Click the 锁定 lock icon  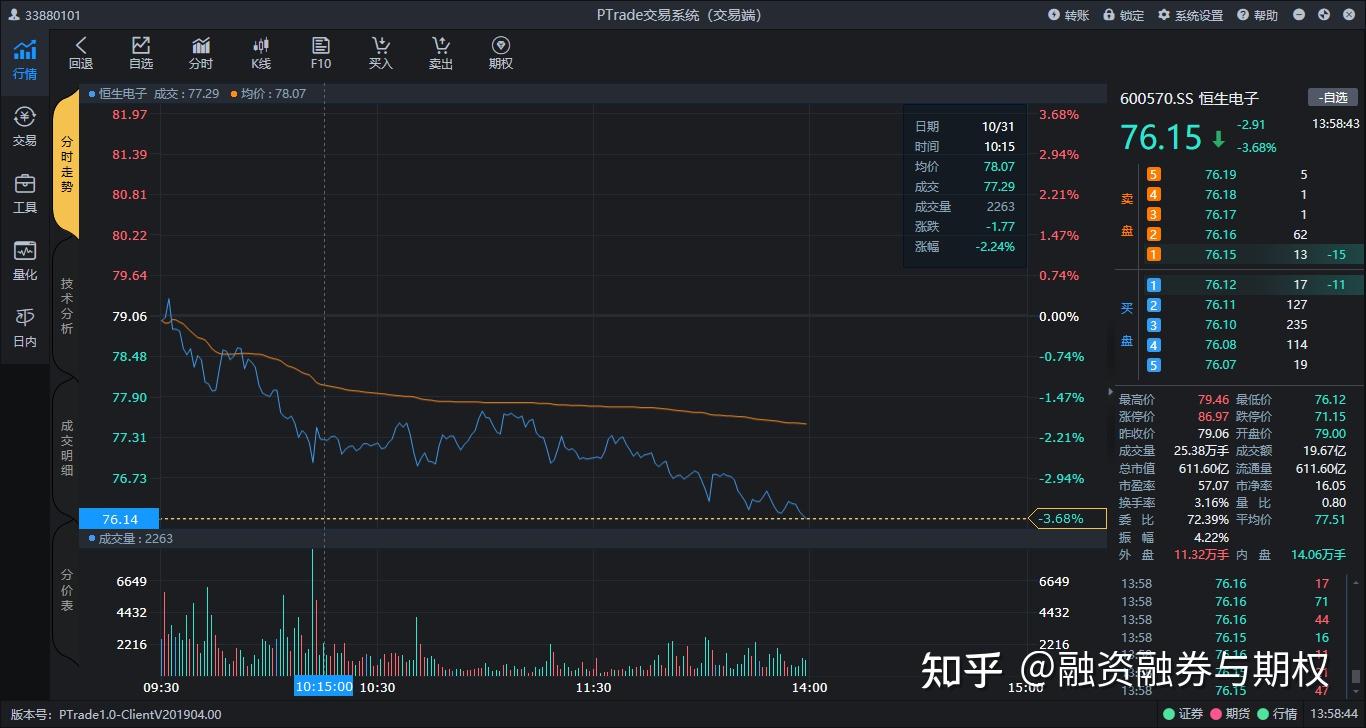pyautogui.click(x=1124, y=15)
